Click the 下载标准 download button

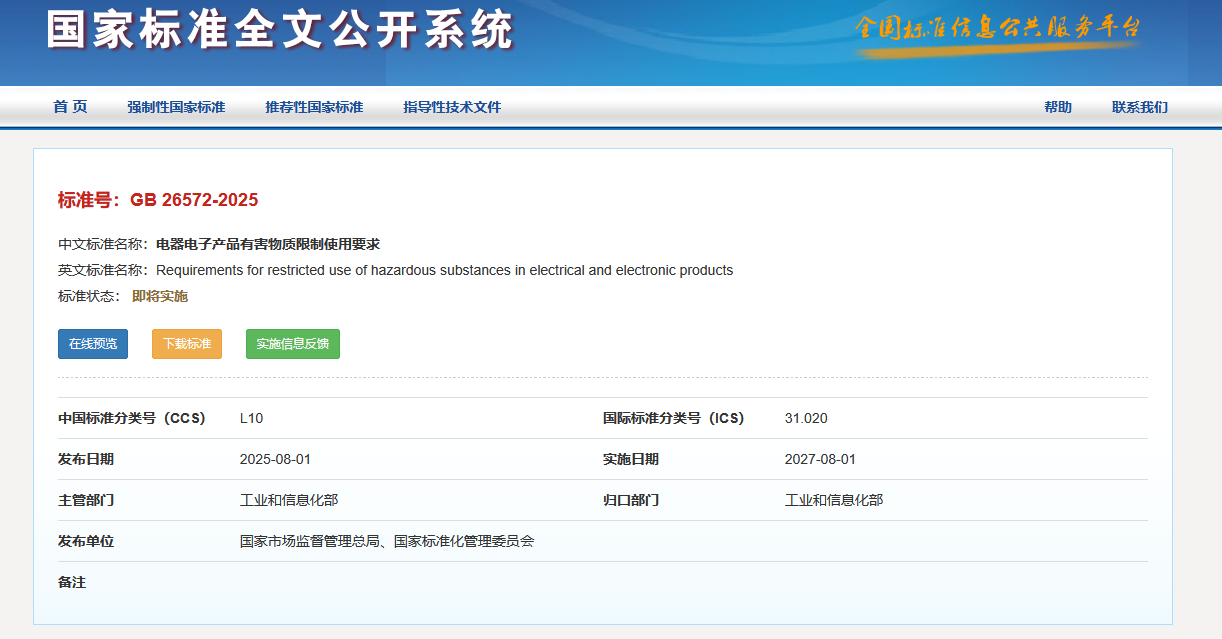(x=187, y=344)
